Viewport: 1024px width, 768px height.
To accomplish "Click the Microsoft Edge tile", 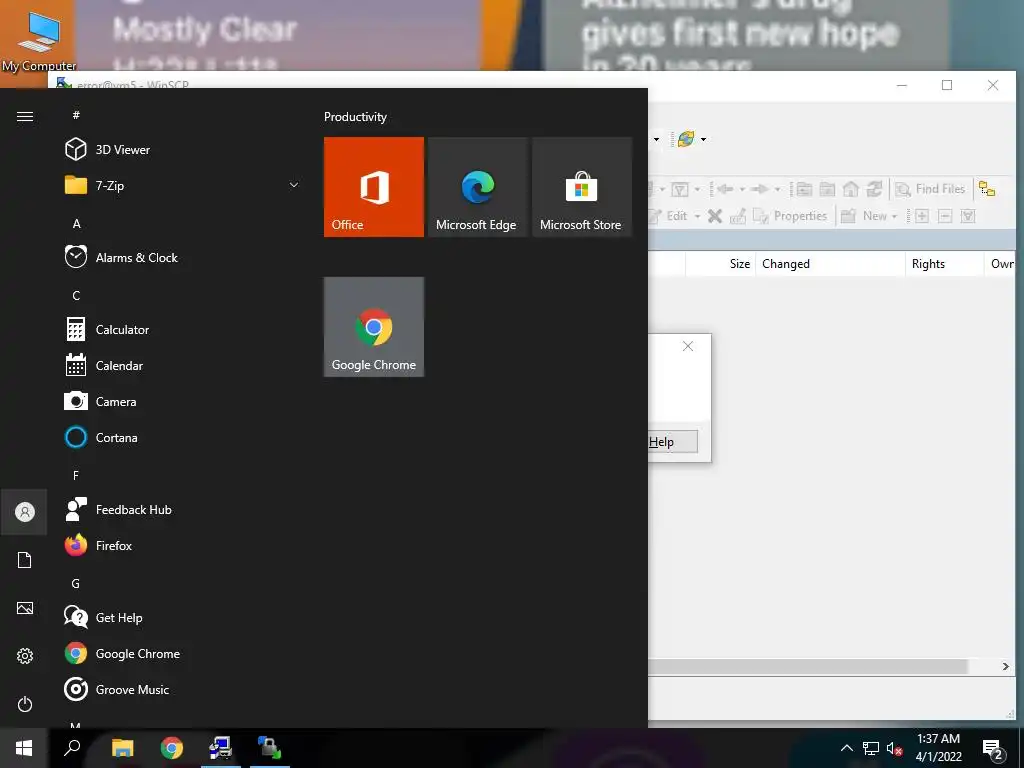I will coord(477,187).
